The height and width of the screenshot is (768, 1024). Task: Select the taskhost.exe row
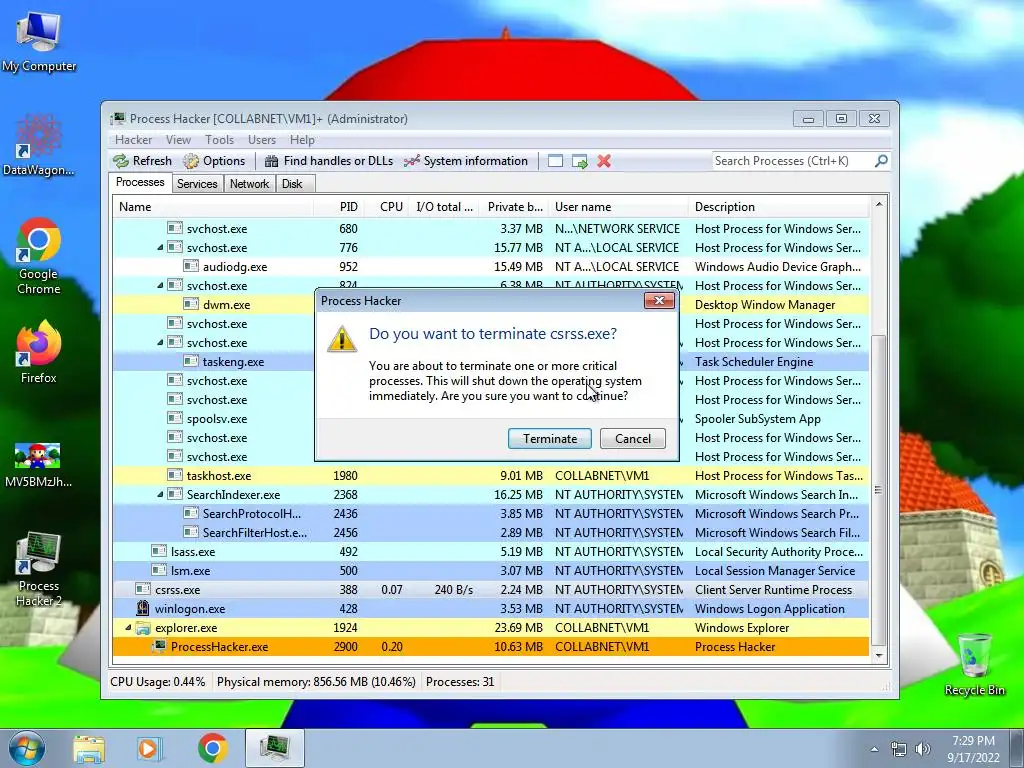[491, 475]
